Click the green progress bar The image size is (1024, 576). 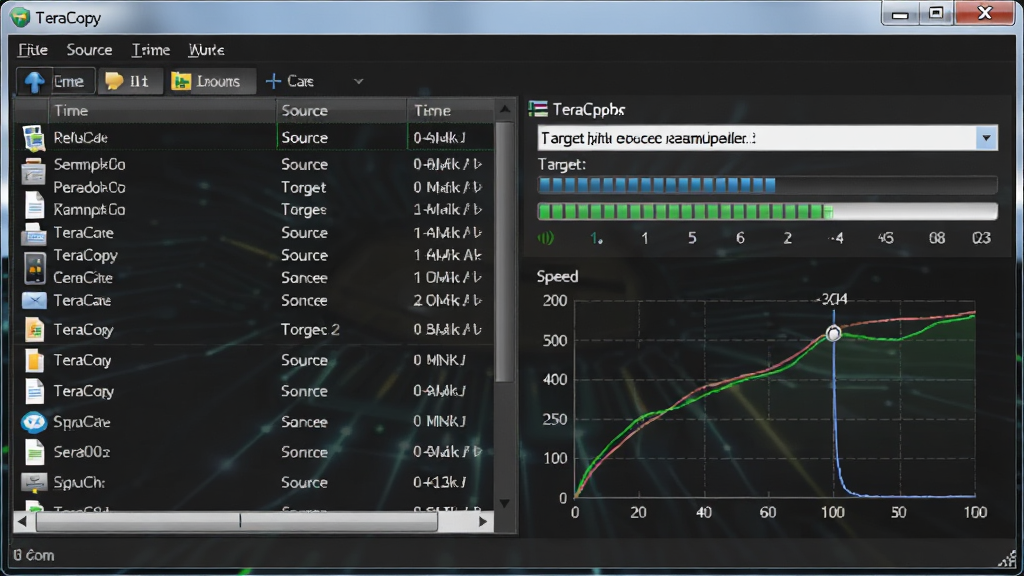pyautogui.click(x=767, y=211)
